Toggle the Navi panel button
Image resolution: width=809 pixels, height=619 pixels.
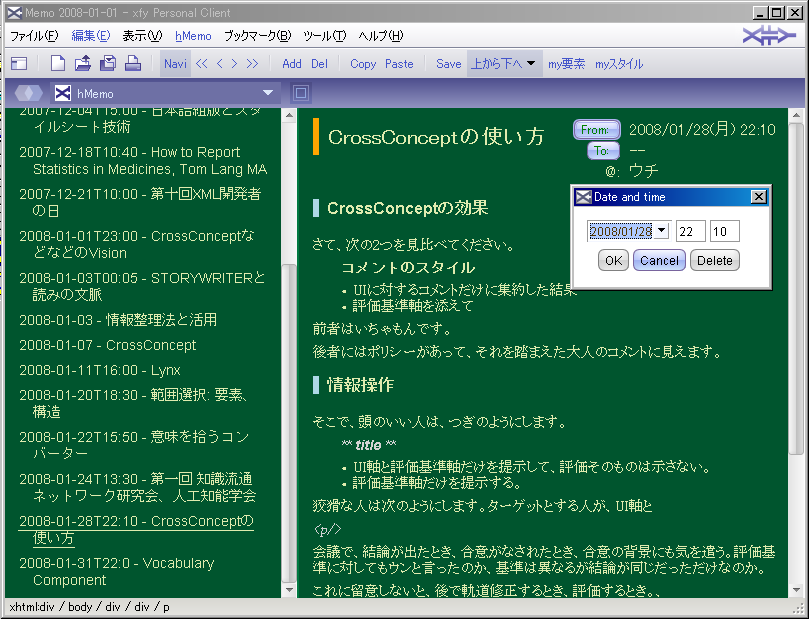(x=175, y=63)
